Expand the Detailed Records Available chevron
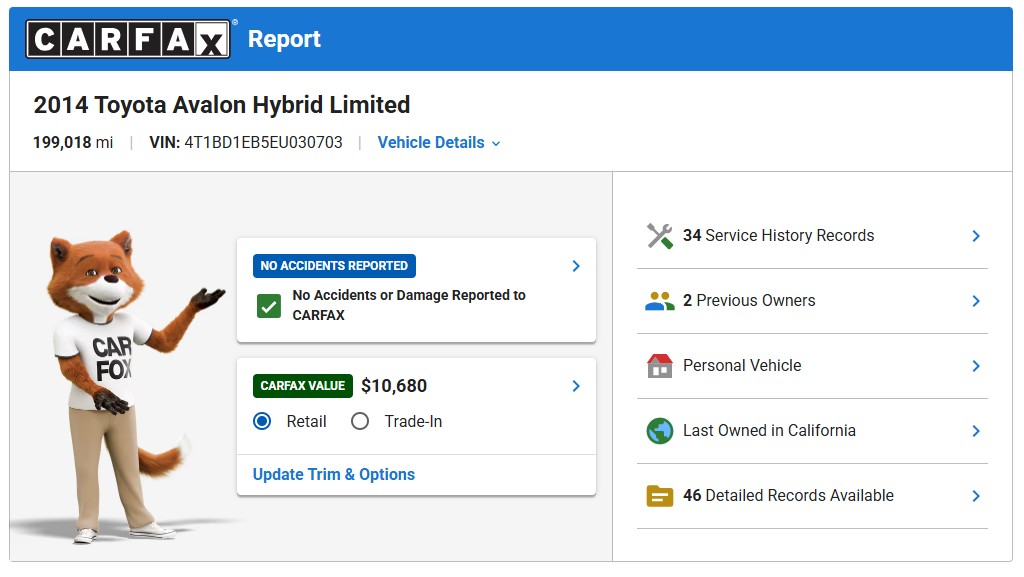The width and height of the screenshot is (1024, 577). 976,496
